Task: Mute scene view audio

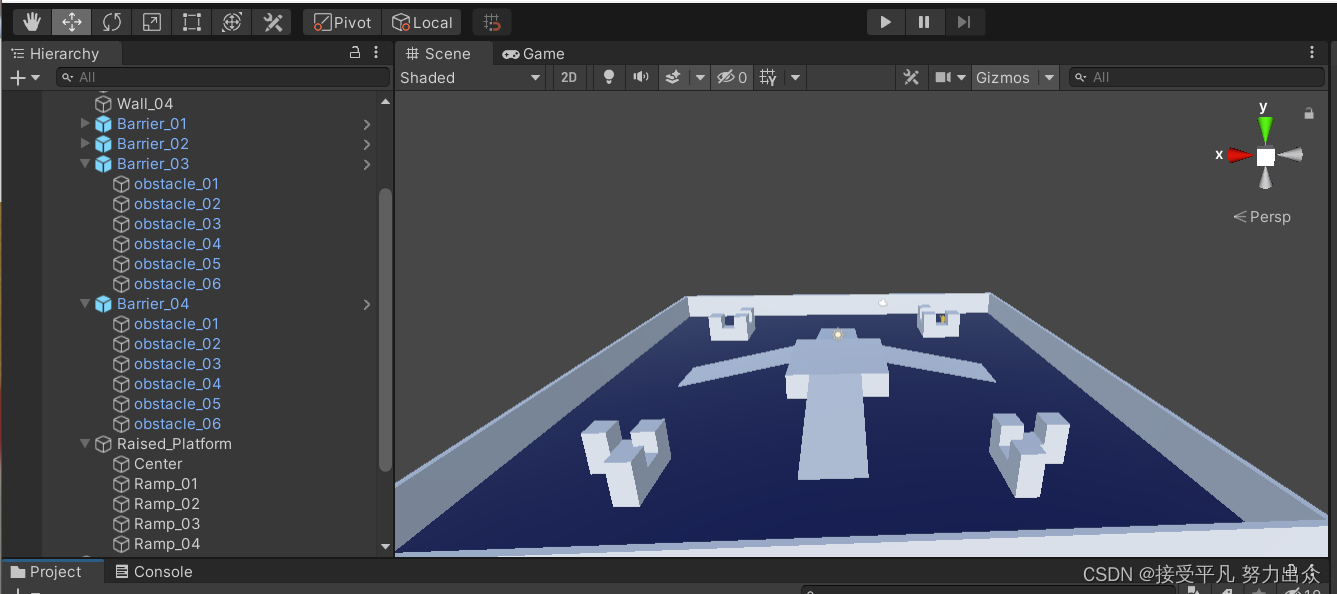Action: pos(641,76)
